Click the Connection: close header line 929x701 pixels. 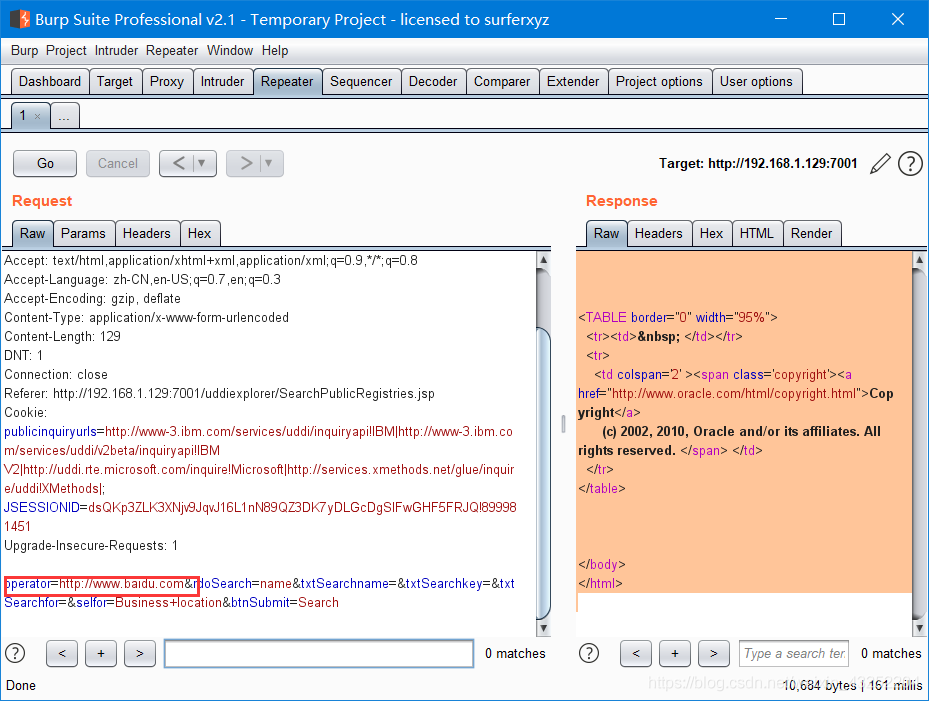click(56, 374)
